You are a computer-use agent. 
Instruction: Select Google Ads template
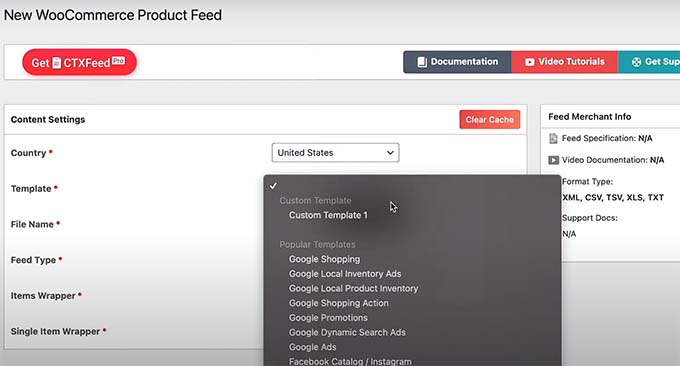click(313, 347)
